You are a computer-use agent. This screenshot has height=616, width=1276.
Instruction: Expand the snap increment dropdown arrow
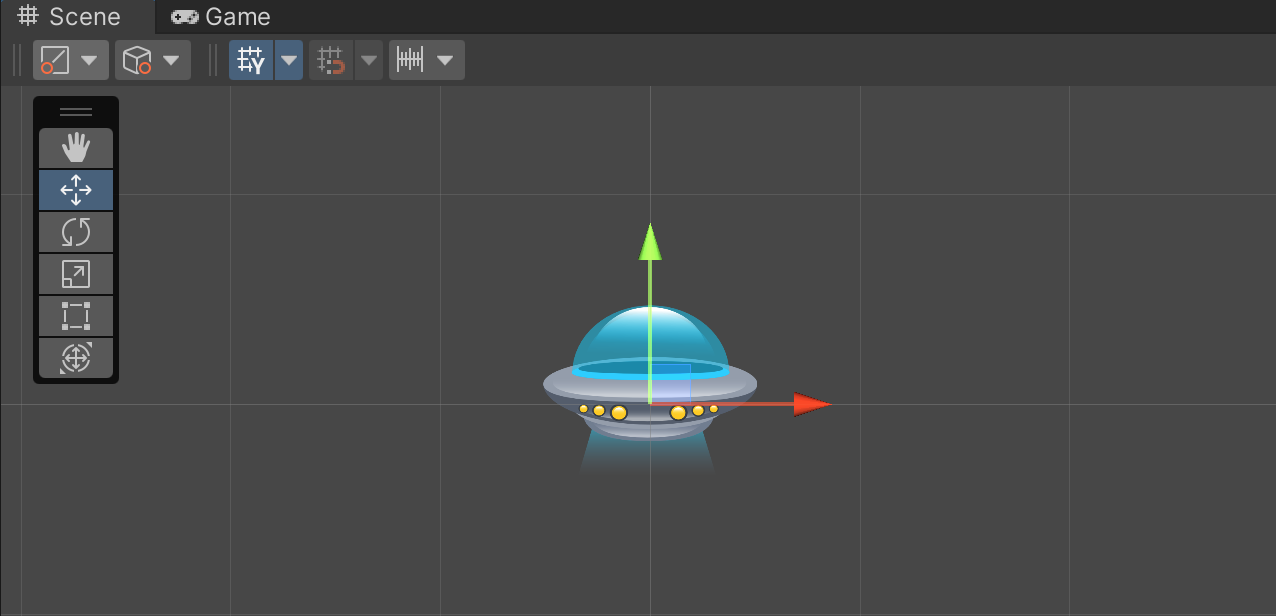[445, 60]
